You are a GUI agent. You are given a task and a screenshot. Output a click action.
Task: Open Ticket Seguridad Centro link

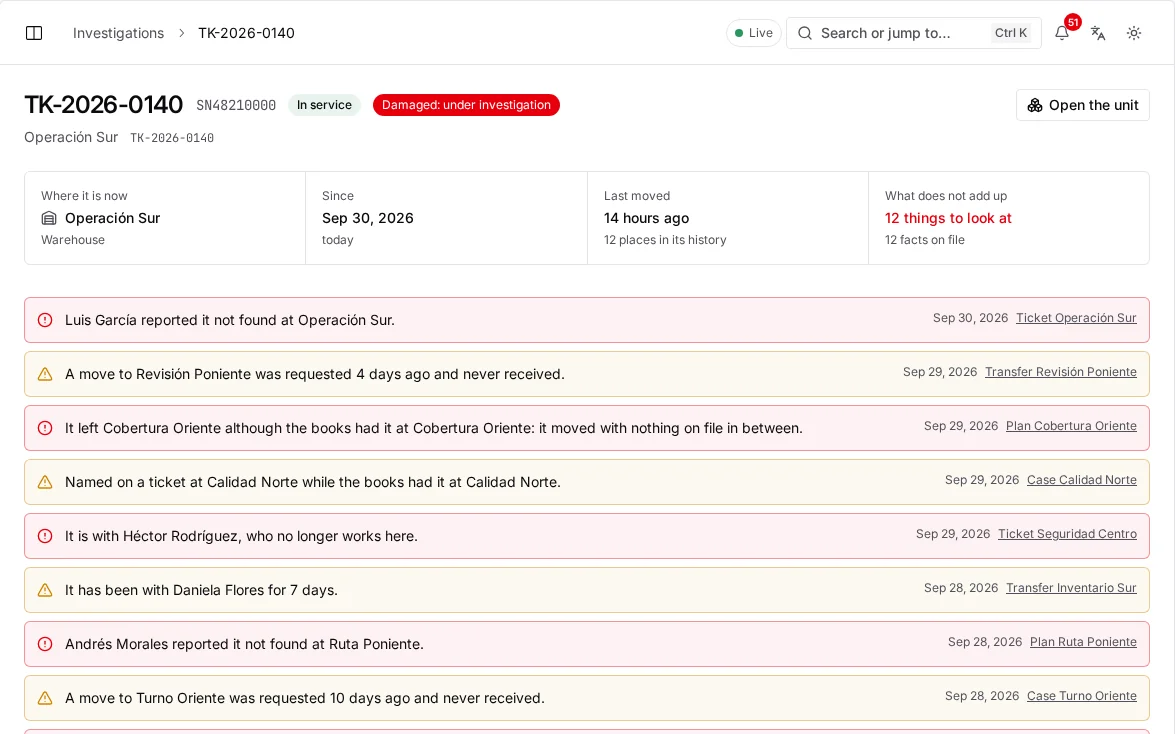pos(1067,534)
